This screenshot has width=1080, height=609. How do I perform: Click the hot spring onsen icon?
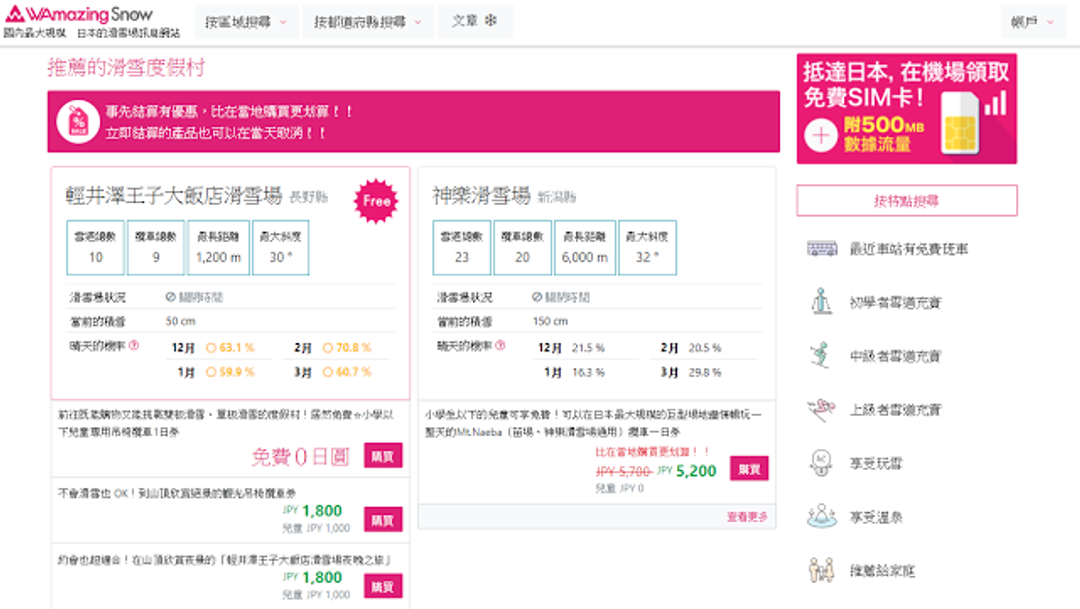click(821, 517)
